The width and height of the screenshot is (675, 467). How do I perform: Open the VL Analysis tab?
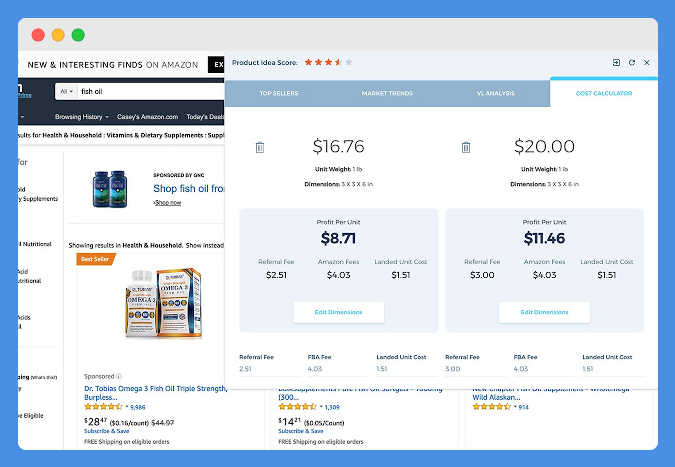click(495, 93)
